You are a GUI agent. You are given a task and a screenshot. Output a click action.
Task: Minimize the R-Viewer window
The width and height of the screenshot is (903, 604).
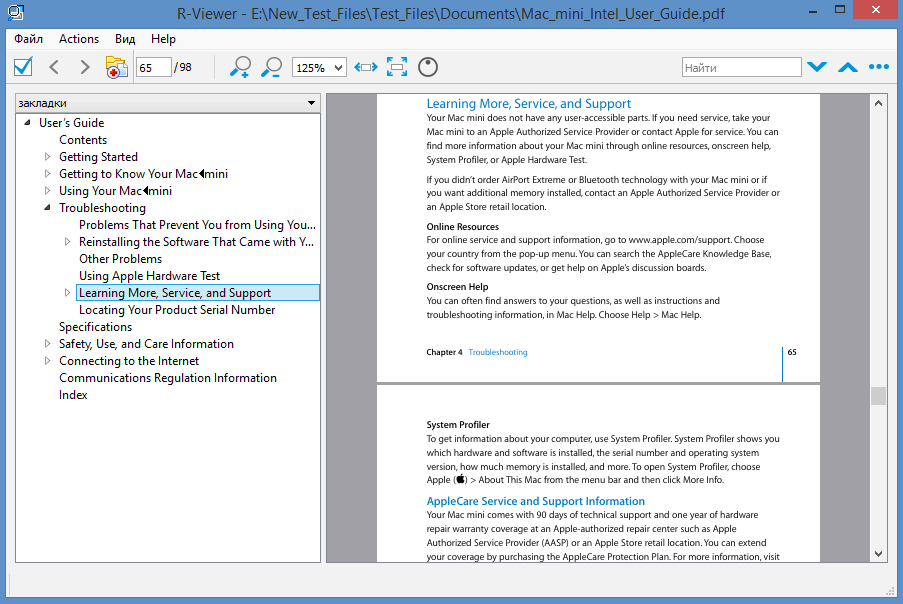pyautogui.click(x=813, y=12)
